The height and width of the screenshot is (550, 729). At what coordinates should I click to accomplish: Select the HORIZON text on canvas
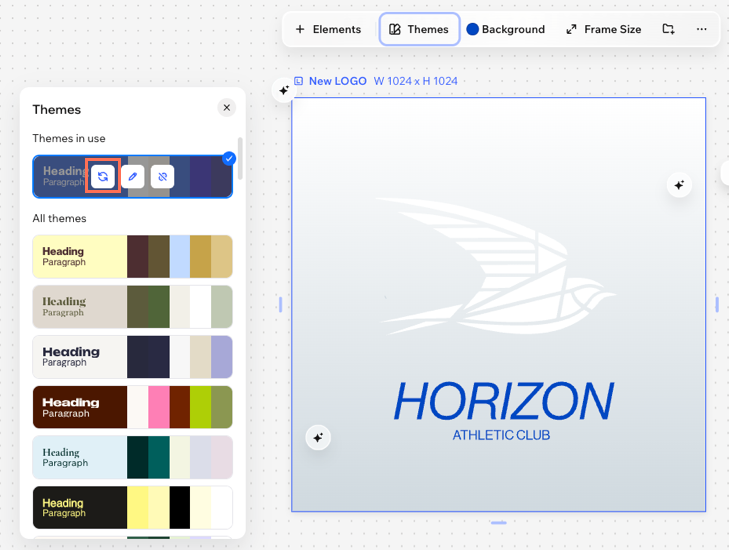coord(504,401)
